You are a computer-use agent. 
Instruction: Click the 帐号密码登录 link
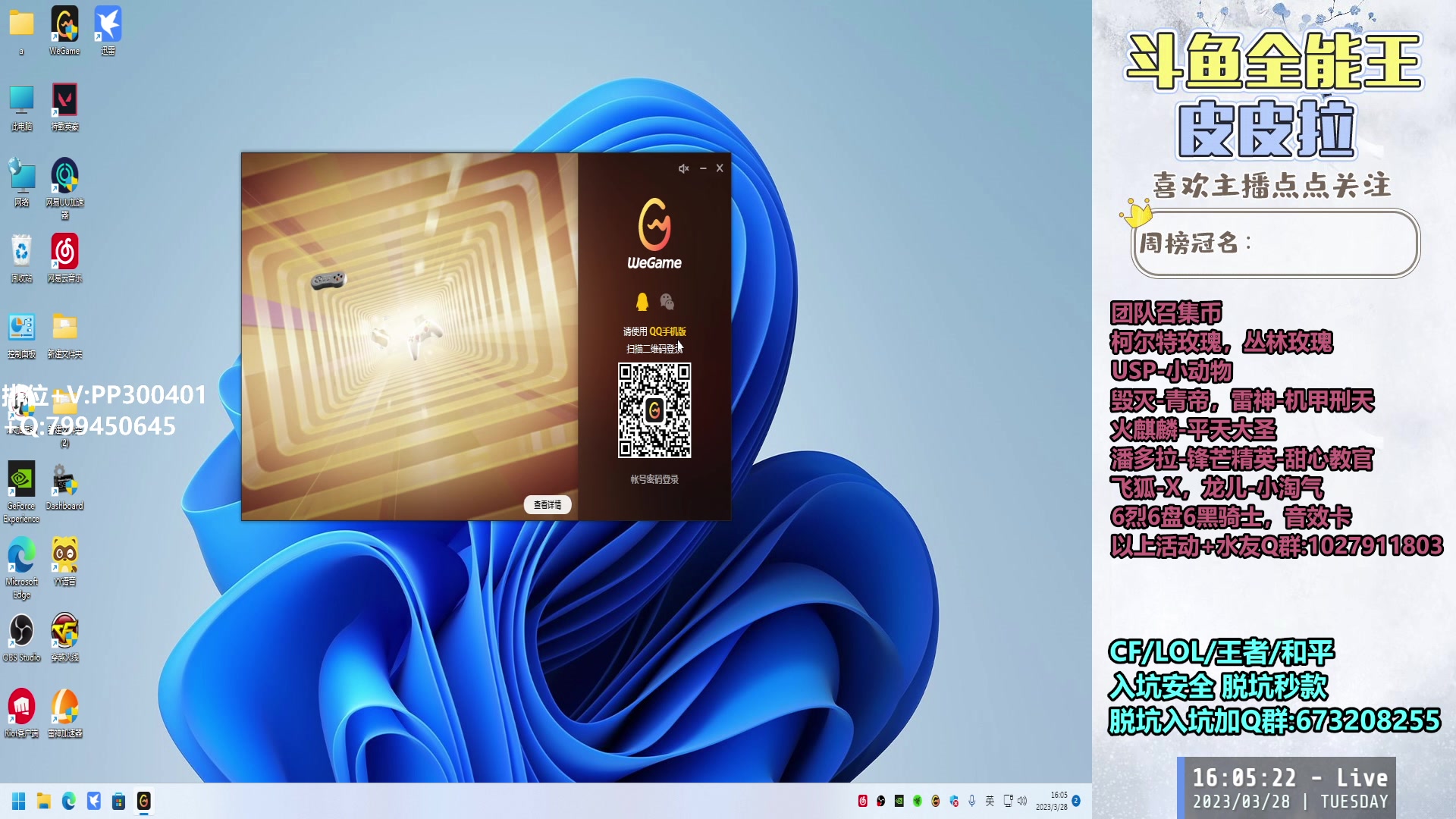[654, 479]
